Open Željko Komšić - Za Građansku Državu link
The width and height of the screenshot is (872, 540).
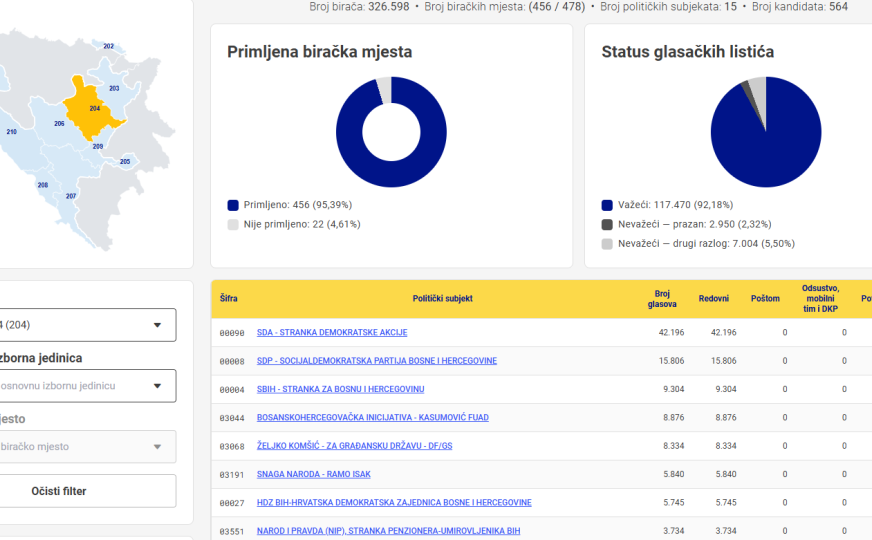354,446
